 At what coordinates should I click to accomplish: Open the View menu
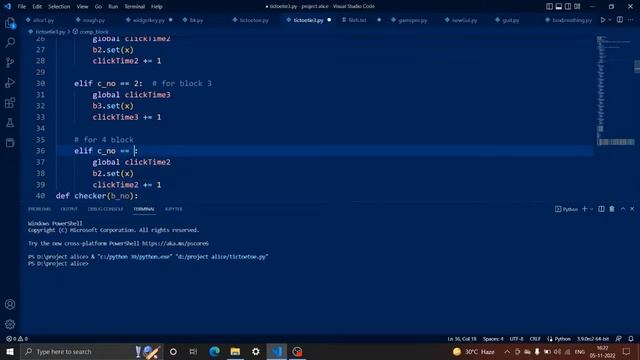pos(82,7)
